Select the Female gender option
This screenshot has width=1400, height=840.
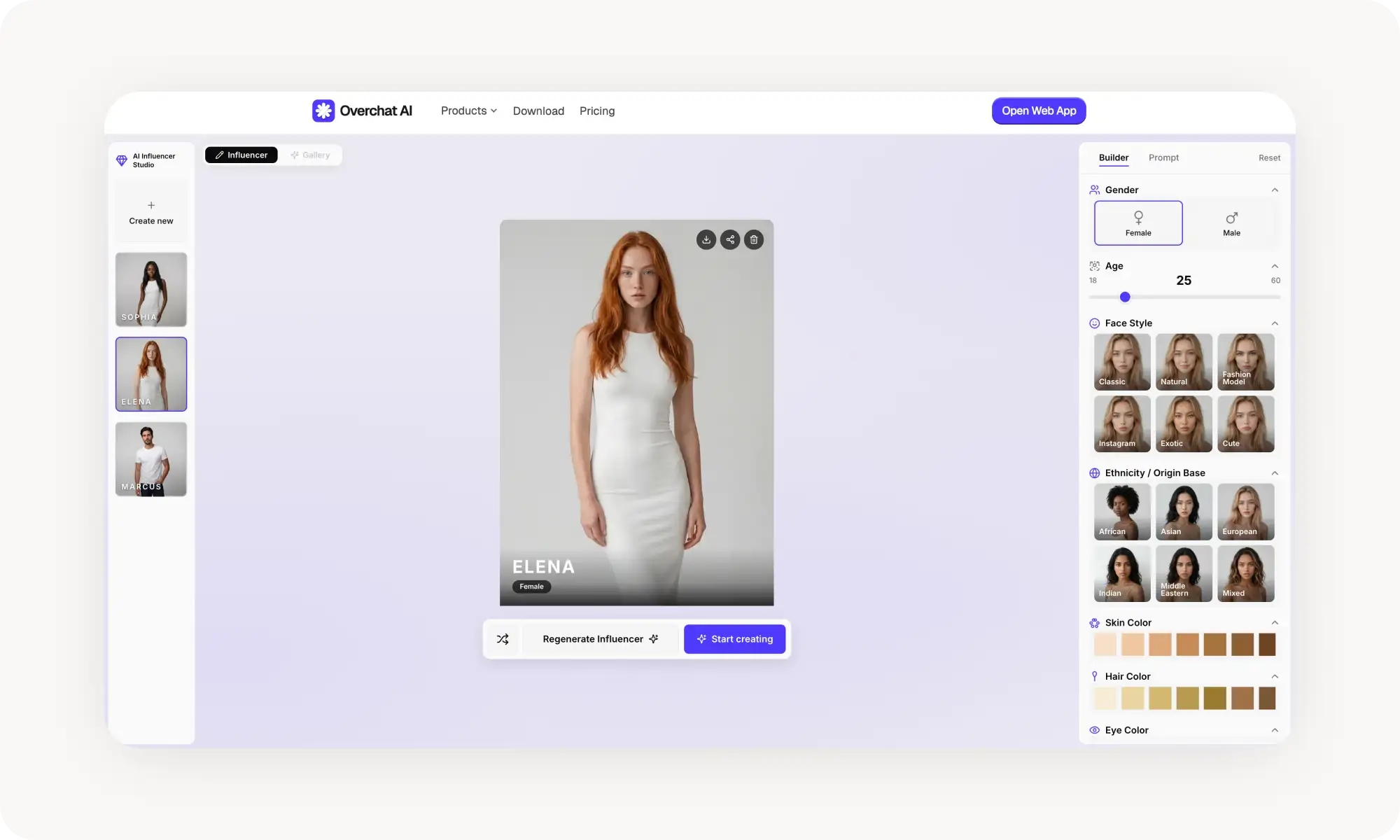(x=1138, y=223)
